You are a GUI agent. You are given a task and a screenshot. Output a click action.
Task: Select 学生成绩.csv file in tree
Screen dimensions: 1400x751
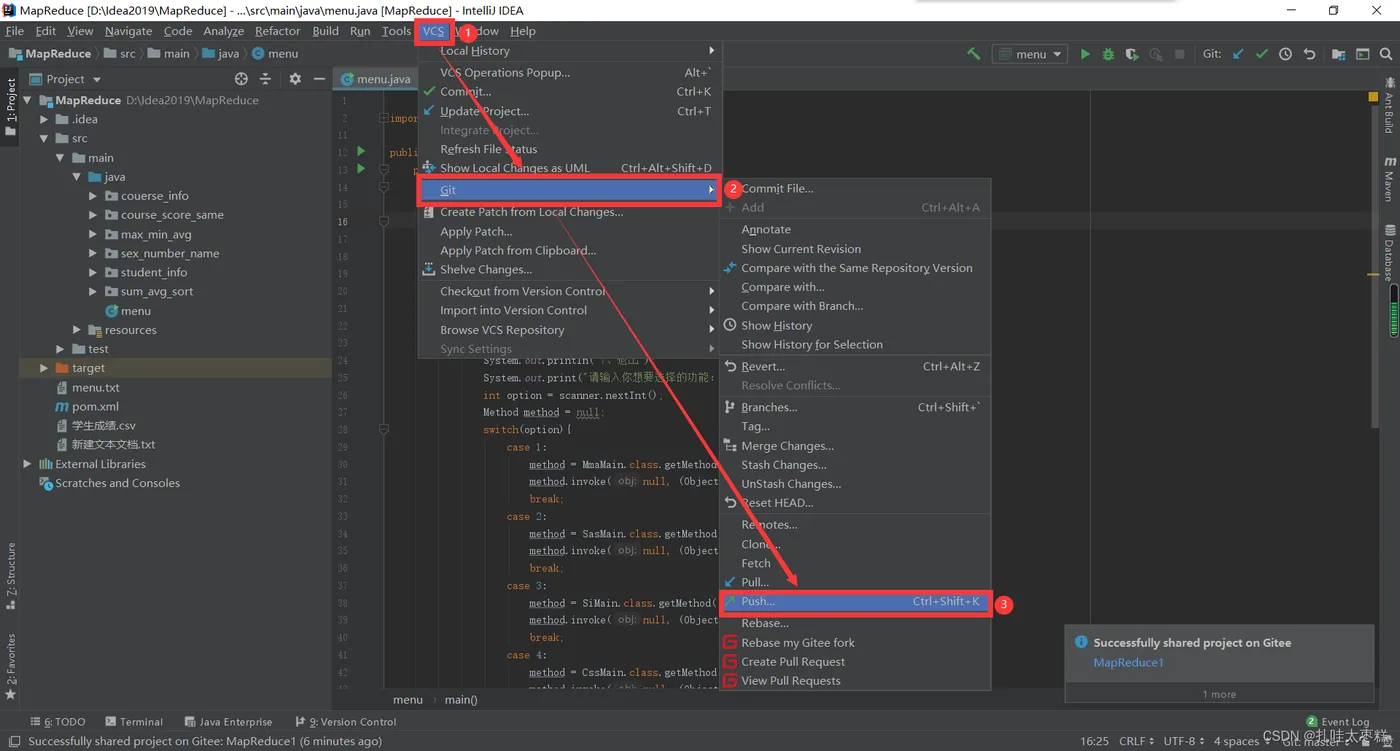click(x=103, y=426)
